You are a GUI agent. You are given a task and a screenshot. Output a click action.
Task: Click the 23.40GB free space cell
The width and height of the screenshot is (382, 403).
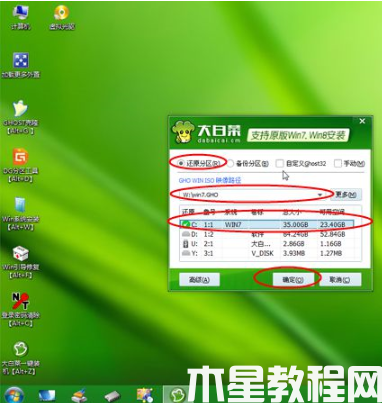tap(332, 224)
